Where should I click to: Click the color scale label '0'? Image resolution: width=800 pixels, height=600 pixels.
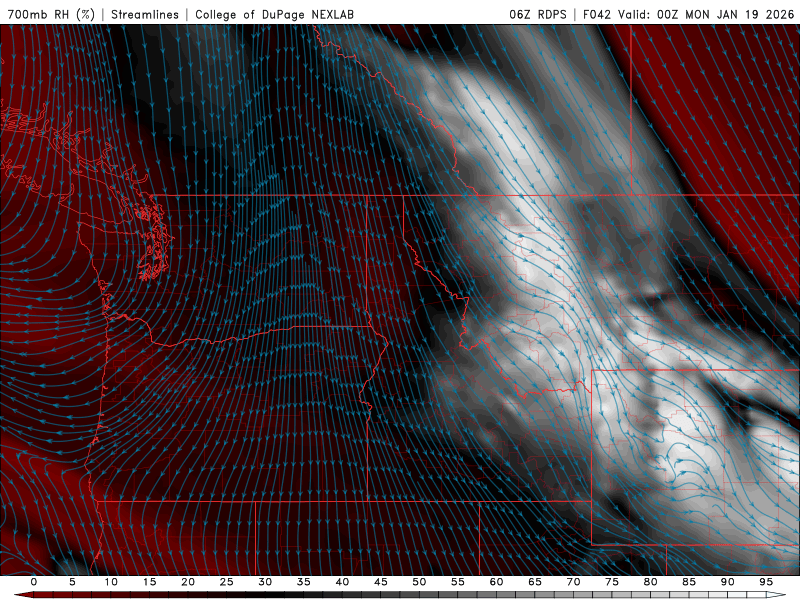[x=34, y=582]
